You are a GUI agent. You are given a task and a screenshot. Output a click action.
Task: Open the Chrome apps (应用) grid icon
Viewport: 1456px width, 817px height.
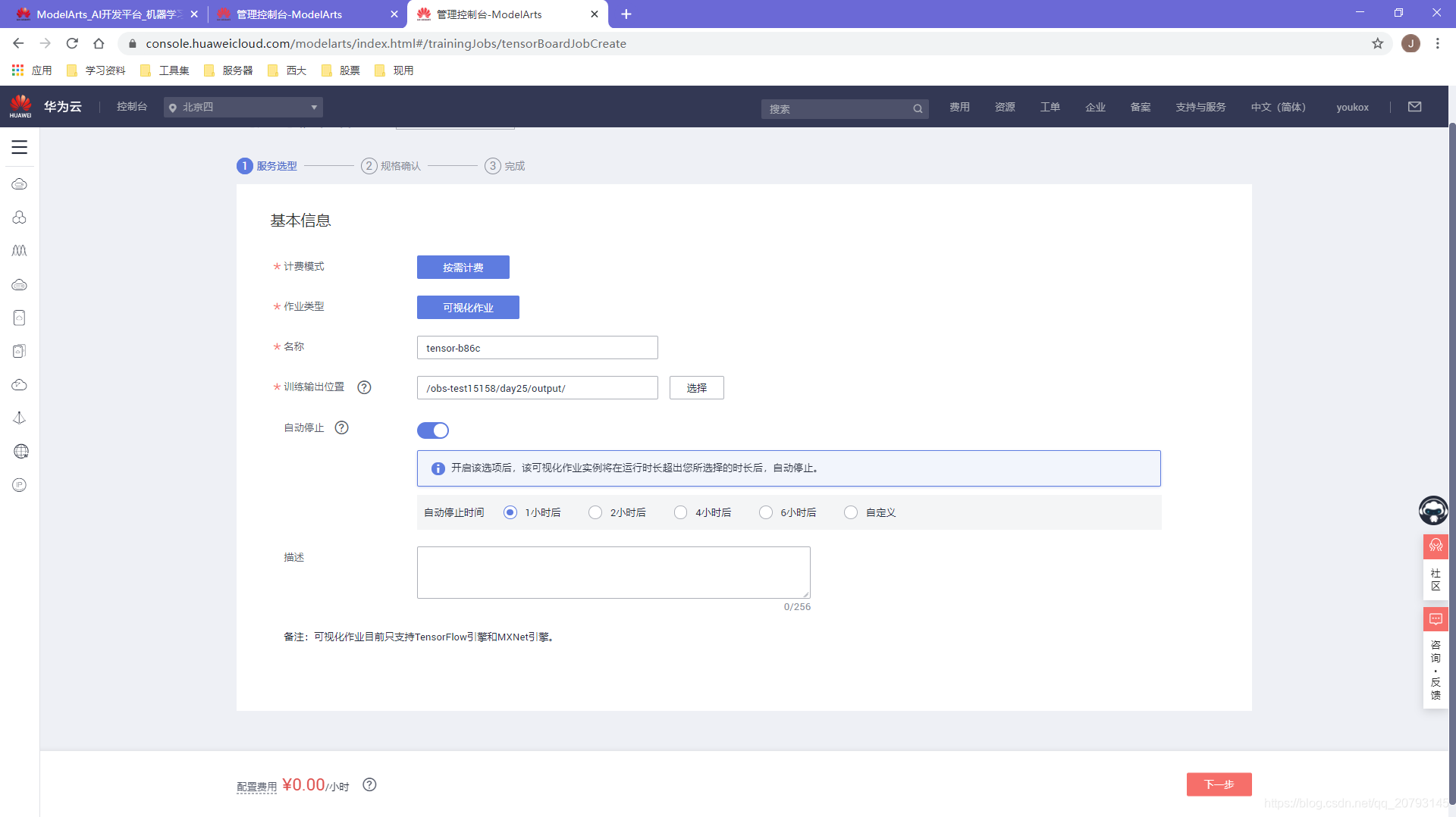(x=18, y=70)
